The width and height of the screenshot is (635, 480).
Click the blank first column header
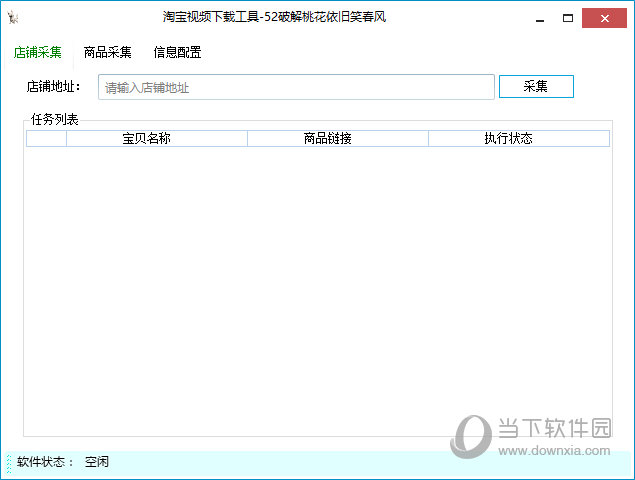tap(46, 139)
